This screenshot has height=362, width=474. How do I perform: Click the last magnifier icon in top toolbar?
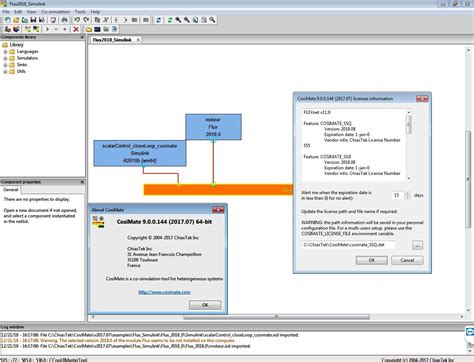click(x=212, y=20)
